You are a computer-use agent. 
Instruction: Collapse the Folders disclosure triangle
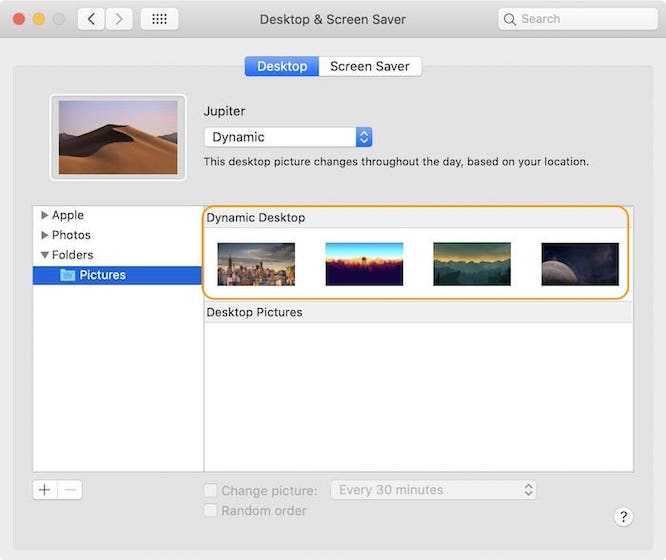point(45,255)
